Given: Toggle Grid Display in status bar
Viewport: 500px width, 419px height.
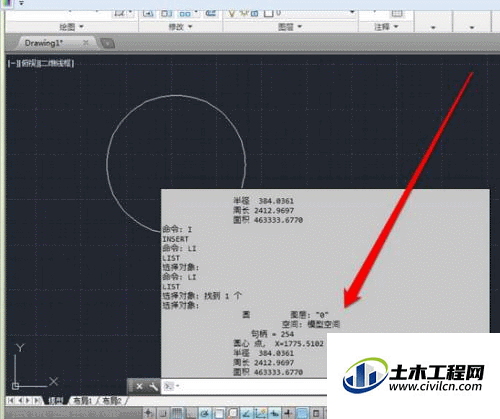Looking at the screenshot, I should (x=177, y=413).
